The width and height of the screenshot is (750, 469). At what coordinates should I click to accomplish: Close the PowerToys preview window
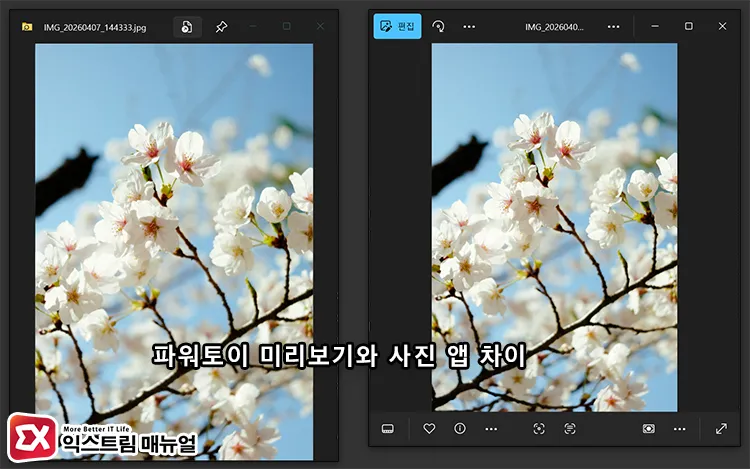pyautogui.click(x=320, y=26)
